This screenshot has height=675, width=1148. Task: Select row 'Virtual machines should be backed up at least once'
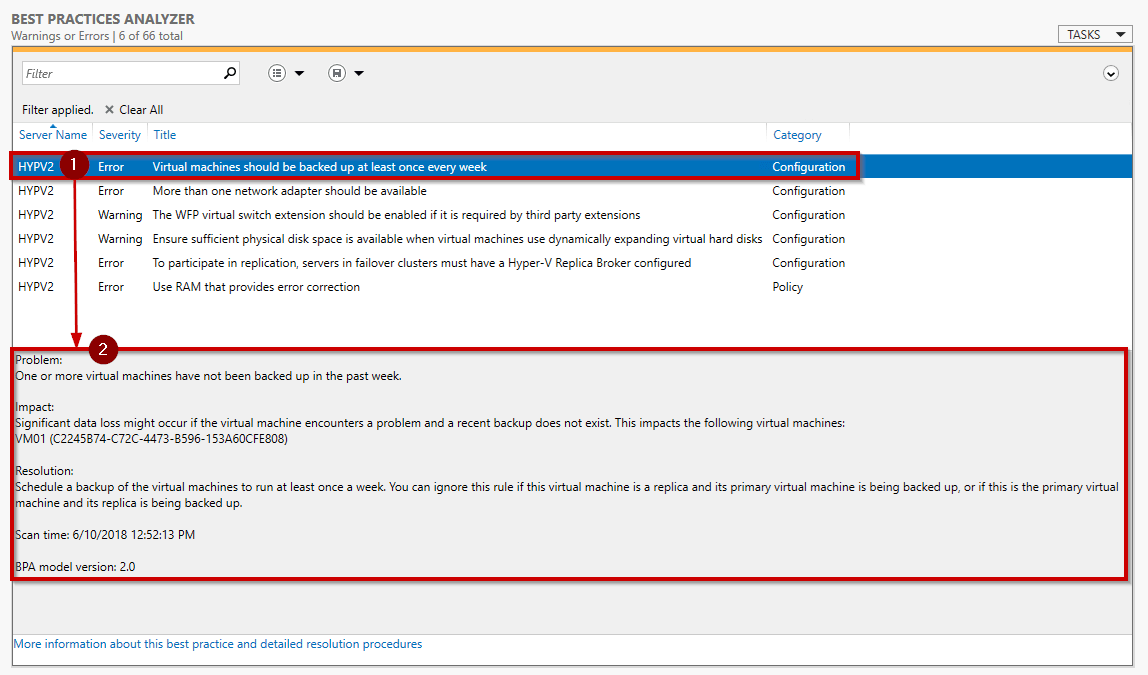(572, 167)
